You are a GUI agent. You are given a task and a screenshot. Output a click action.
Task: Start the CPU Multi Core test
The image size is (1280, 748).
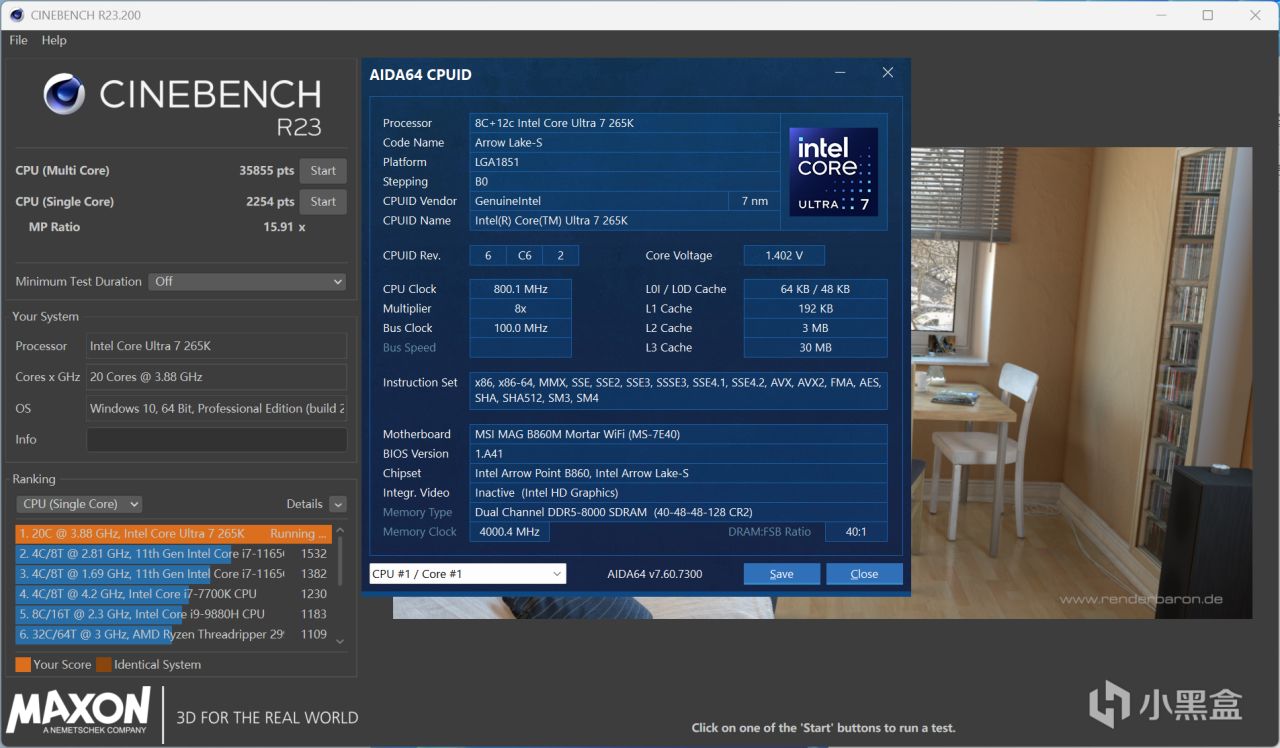click(x=323, y=171)
